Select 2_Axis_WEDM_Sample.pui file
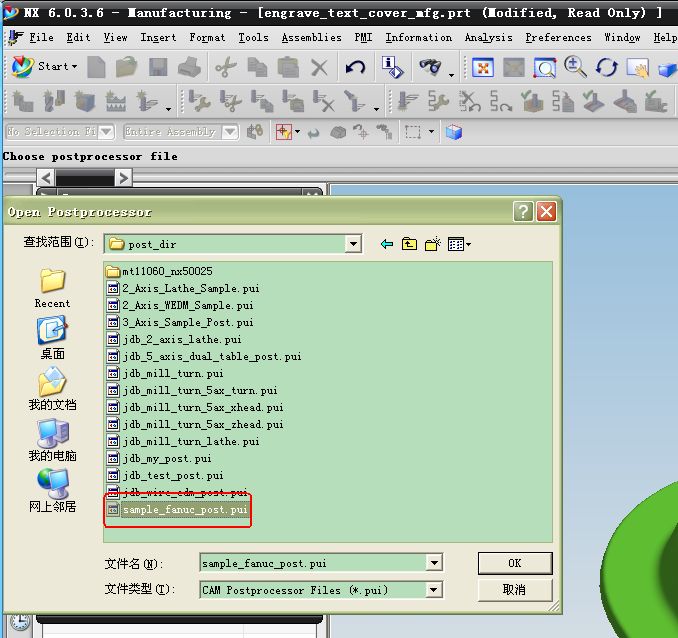 [x=180, y=305]
